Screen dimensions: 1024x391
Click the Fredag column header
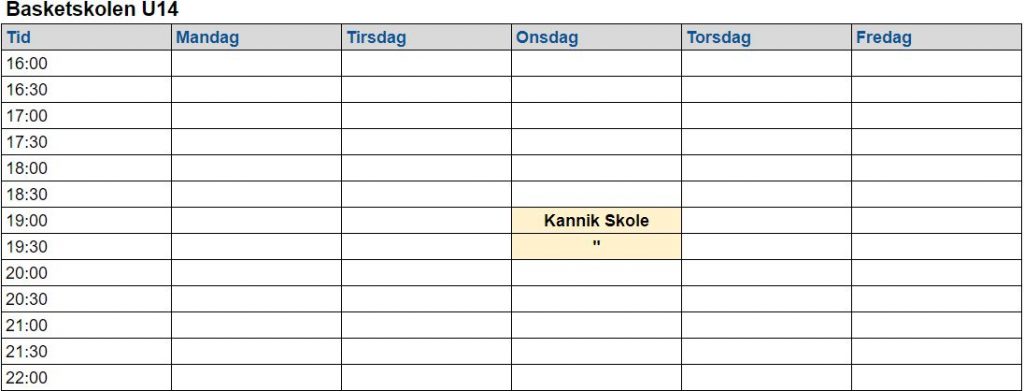click(937, 37)
